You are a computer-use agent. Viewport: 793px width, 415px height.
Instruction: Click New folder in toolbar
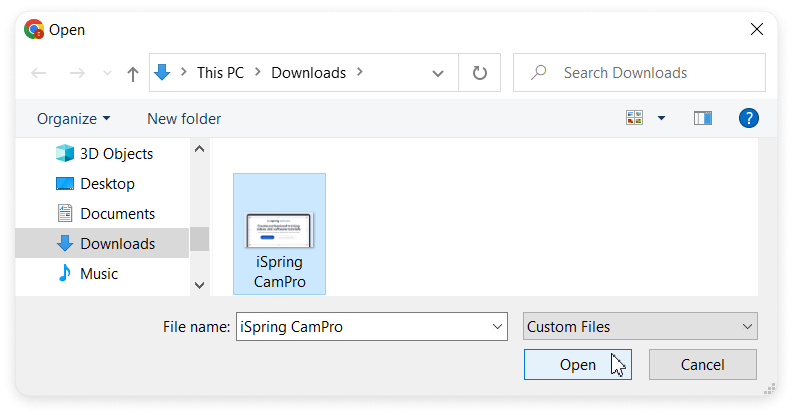[184, 118]
